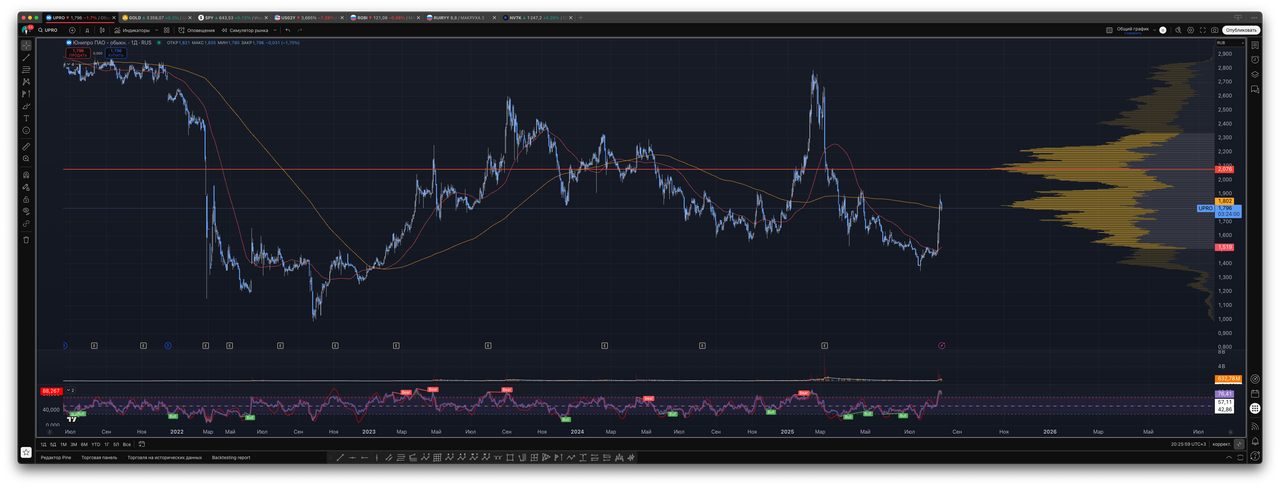This screenshot has height=487, width=1280.
Task: Open the Alerts panel in right sidebar
Action: click(x=1255, y=59)
